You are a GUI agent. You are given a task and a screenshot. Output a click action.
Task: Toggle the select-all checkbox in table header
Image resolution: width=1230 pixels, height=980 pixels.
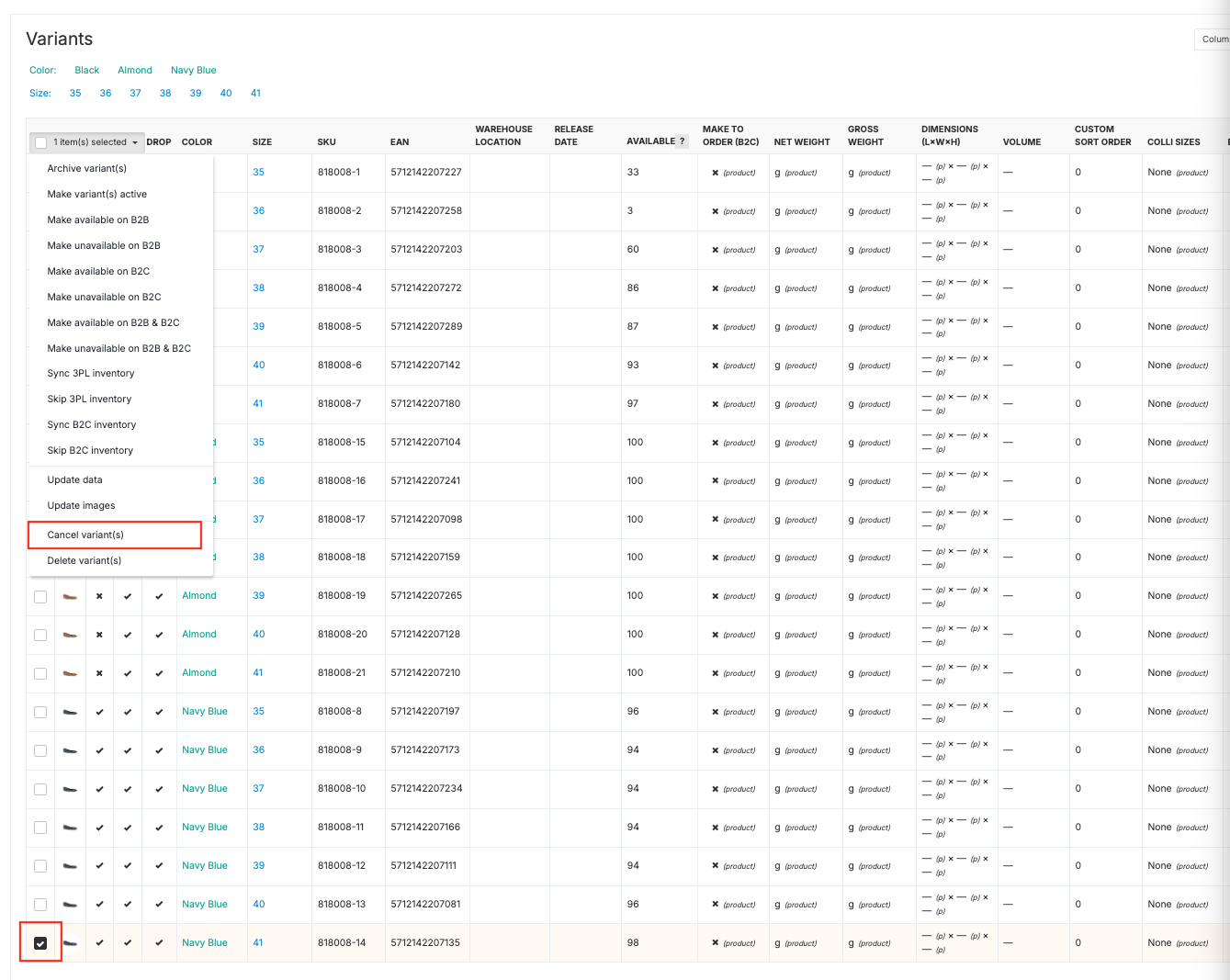pos(40,142)
